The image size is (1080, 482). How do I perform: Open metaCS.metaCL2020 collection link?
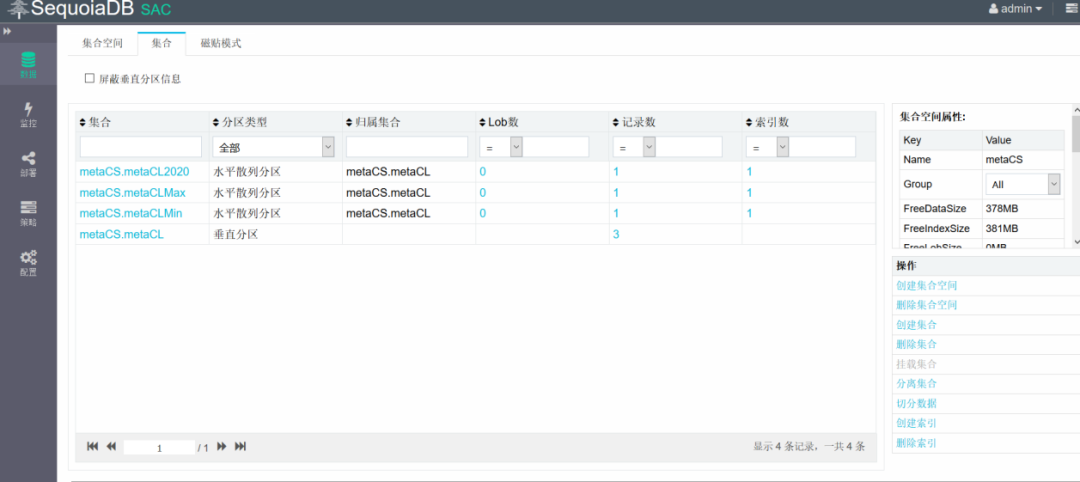coord(134,171)
